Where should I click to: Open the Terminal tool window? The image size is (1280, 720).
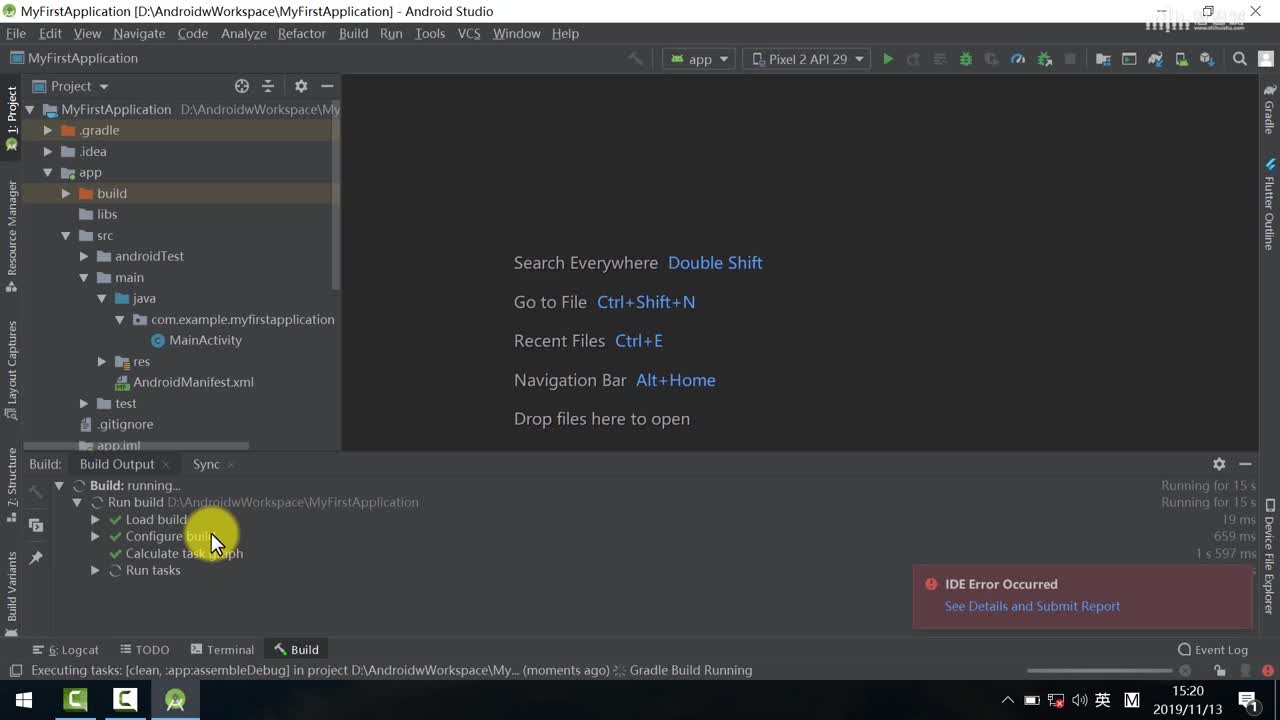pyautogui.click(x=222, y=650)
